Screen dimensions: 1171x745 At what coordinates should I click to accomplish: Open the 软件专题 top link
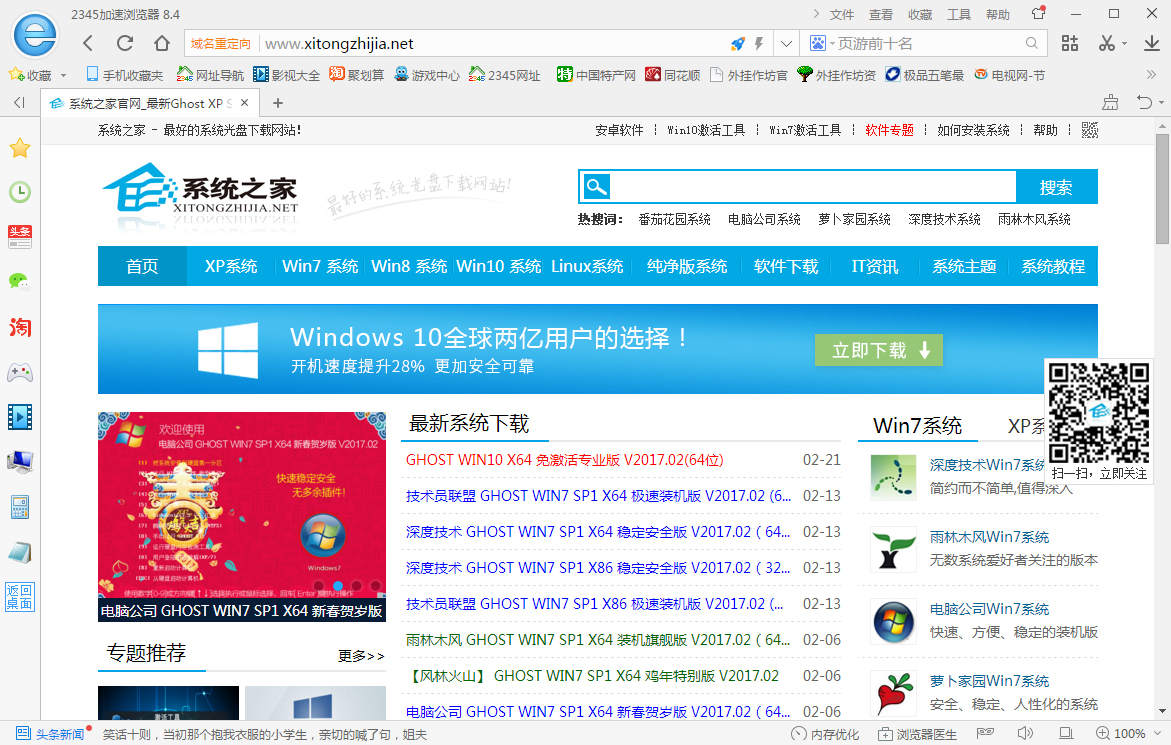(889, 131)
